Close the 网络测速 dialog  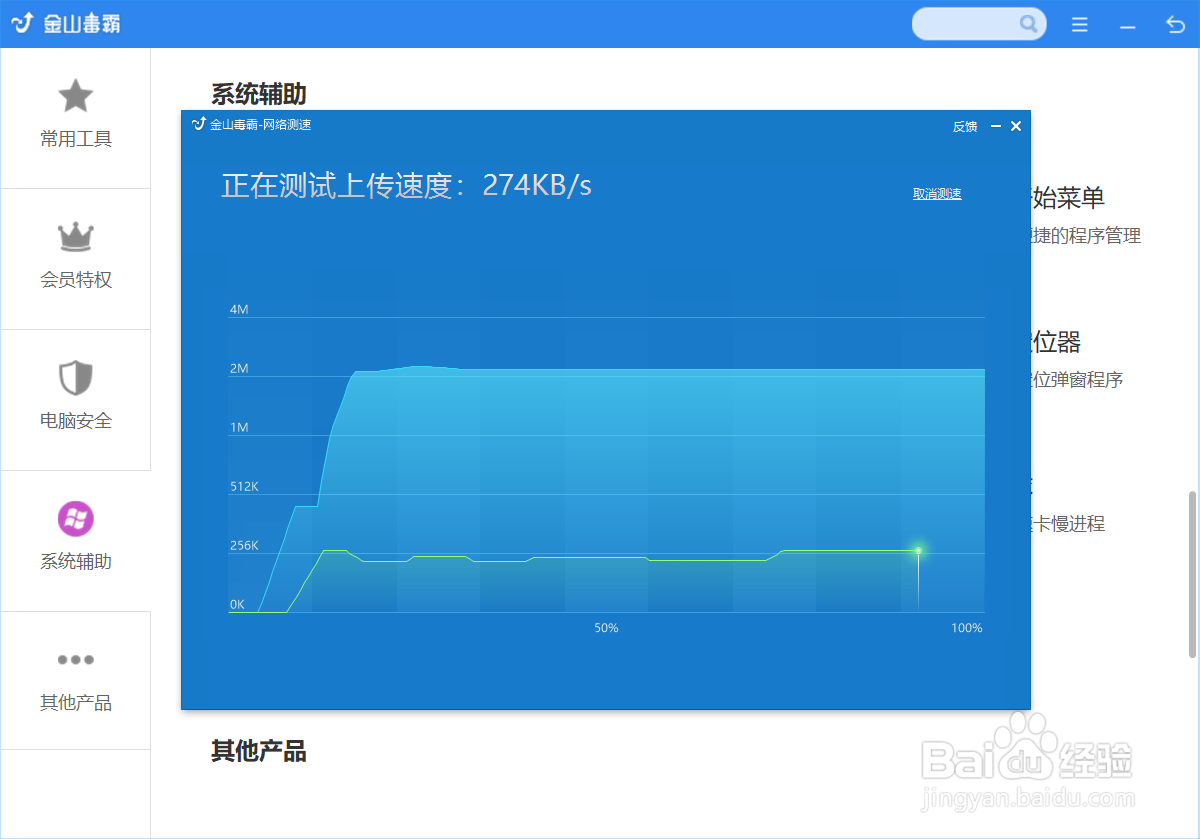click(x=1016, y=126)
